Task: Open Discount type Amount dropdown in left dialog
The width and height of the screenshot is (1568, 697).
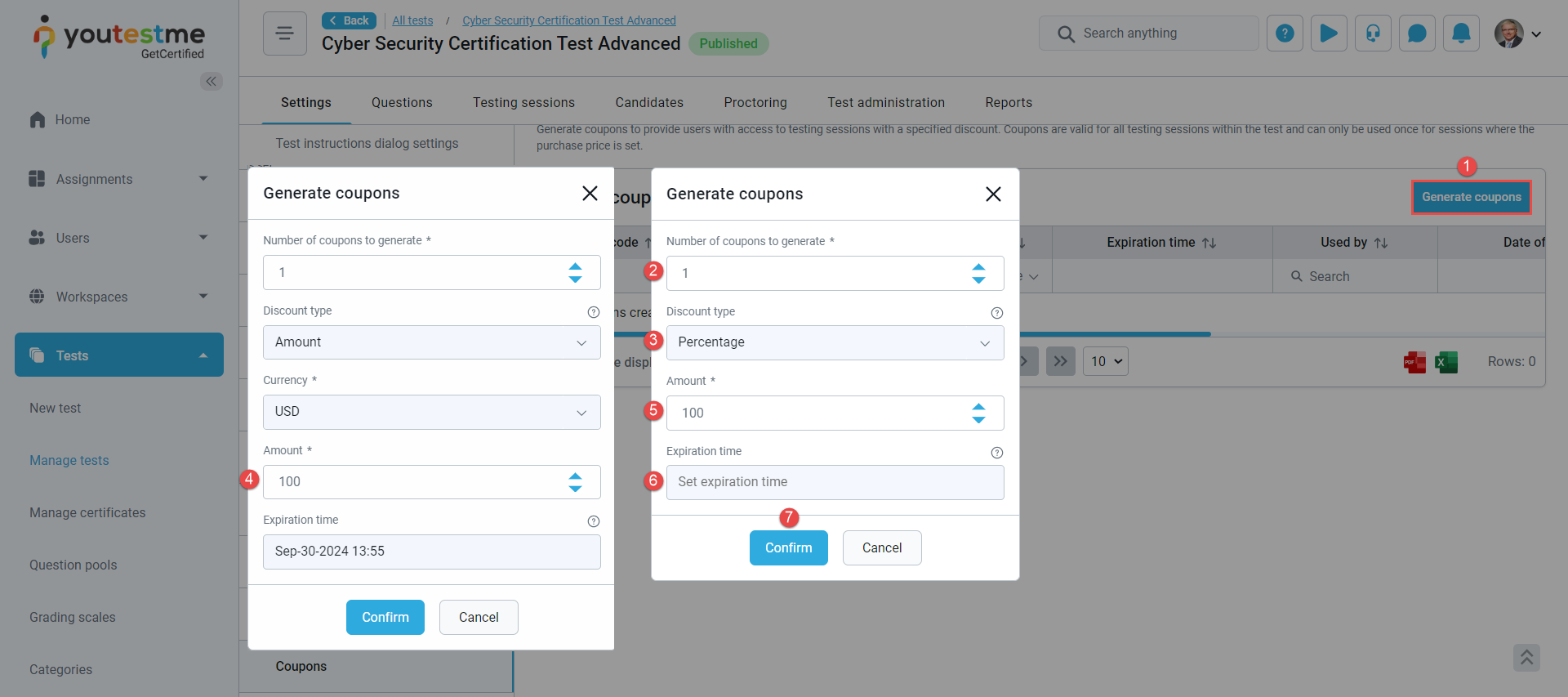Action: (x=432, y=342)
